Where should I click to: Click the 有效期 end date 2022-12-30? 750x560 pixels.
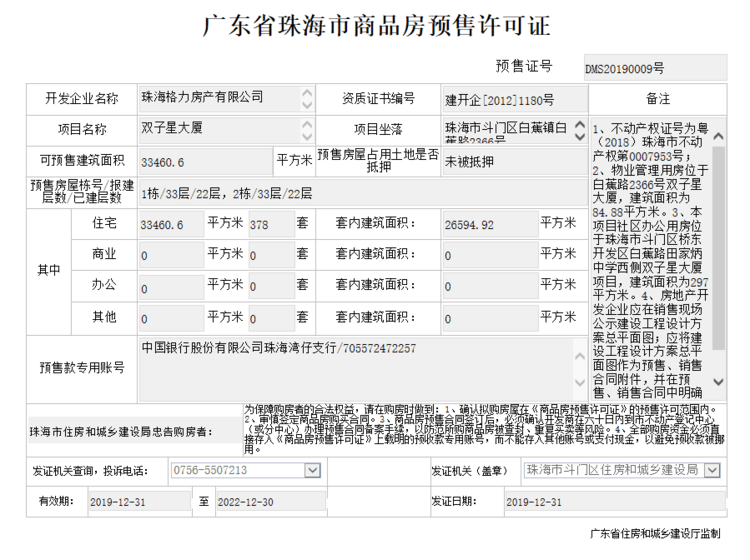[x=270, y=501]
